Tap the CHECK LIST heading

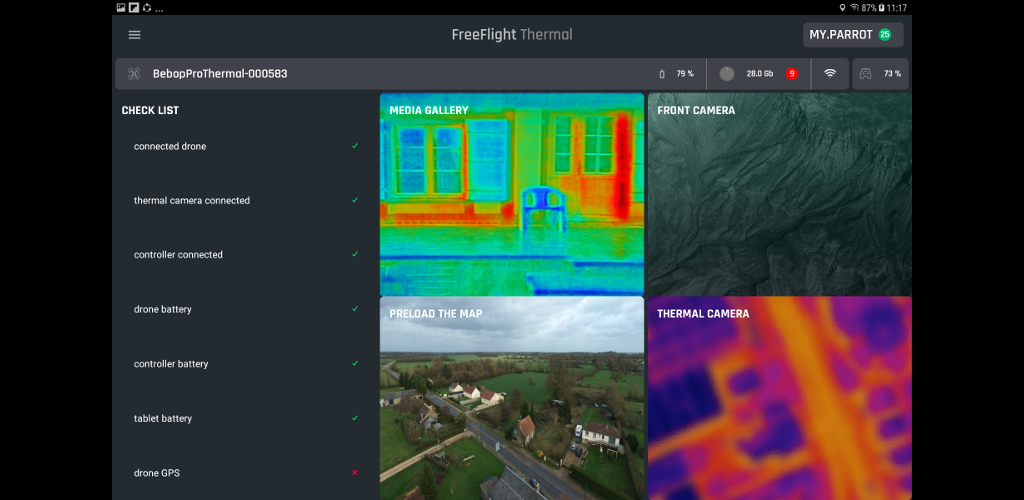click(150, 110)
